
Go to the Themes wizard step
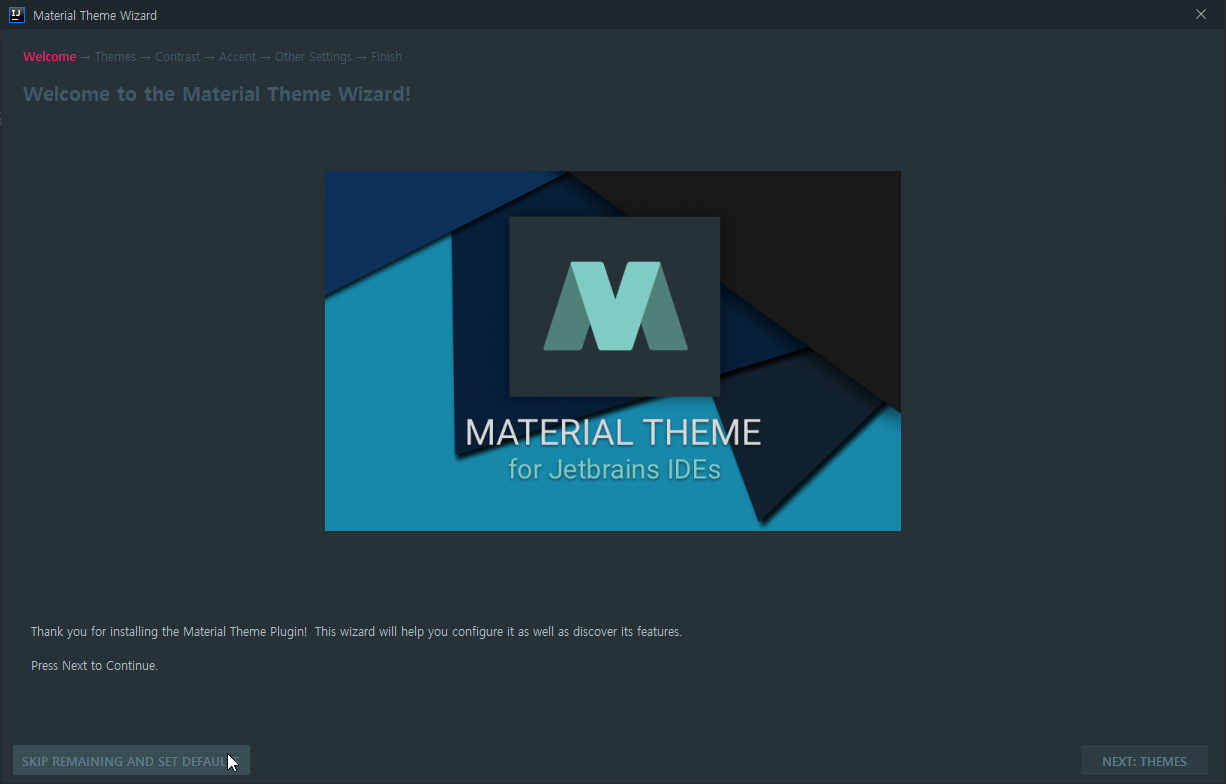(115, 57)
